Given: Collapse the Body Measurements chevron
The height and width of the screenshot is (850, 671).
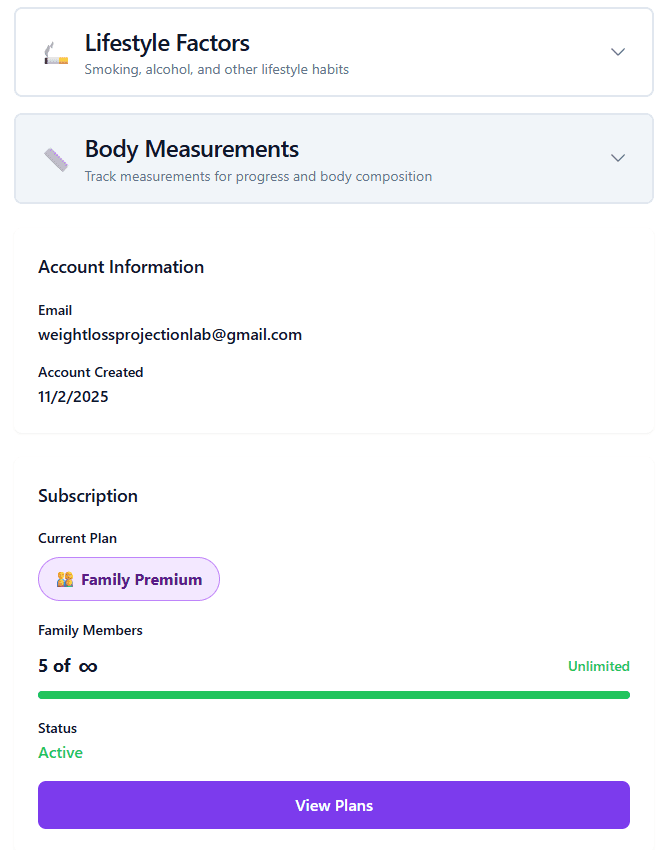Looking at the screenshot, I should pos(618,158).
